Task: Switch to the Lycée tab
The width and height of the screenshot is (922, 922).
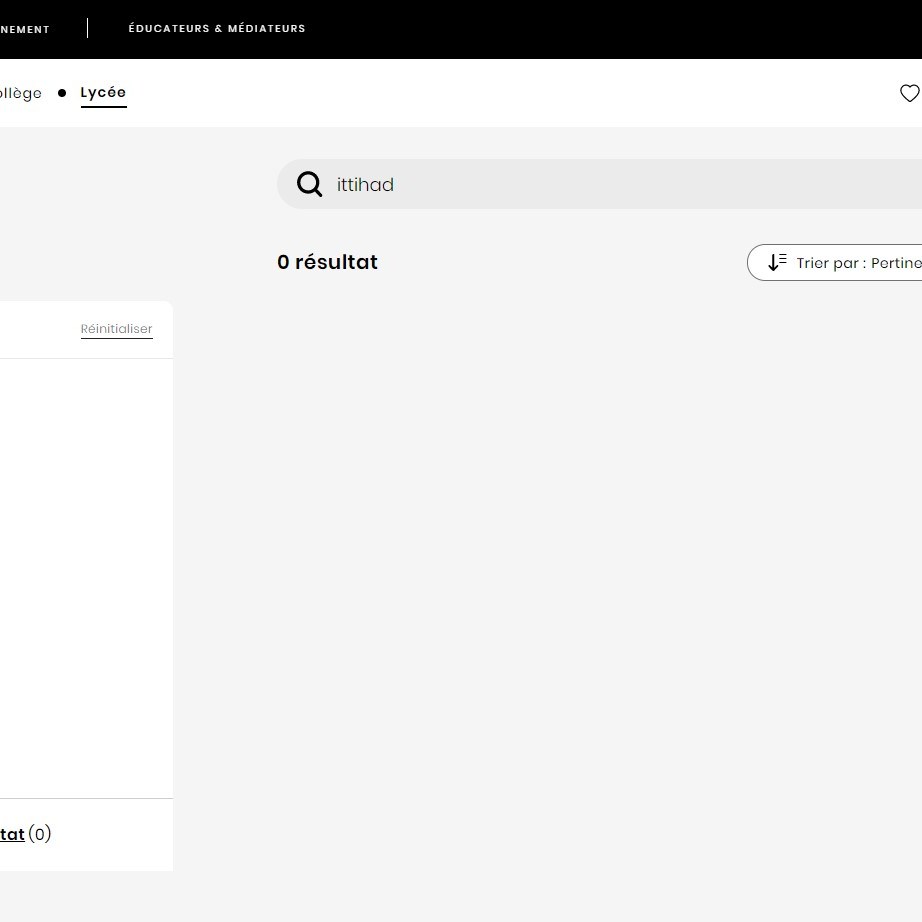Action: (x=103, y=93)
